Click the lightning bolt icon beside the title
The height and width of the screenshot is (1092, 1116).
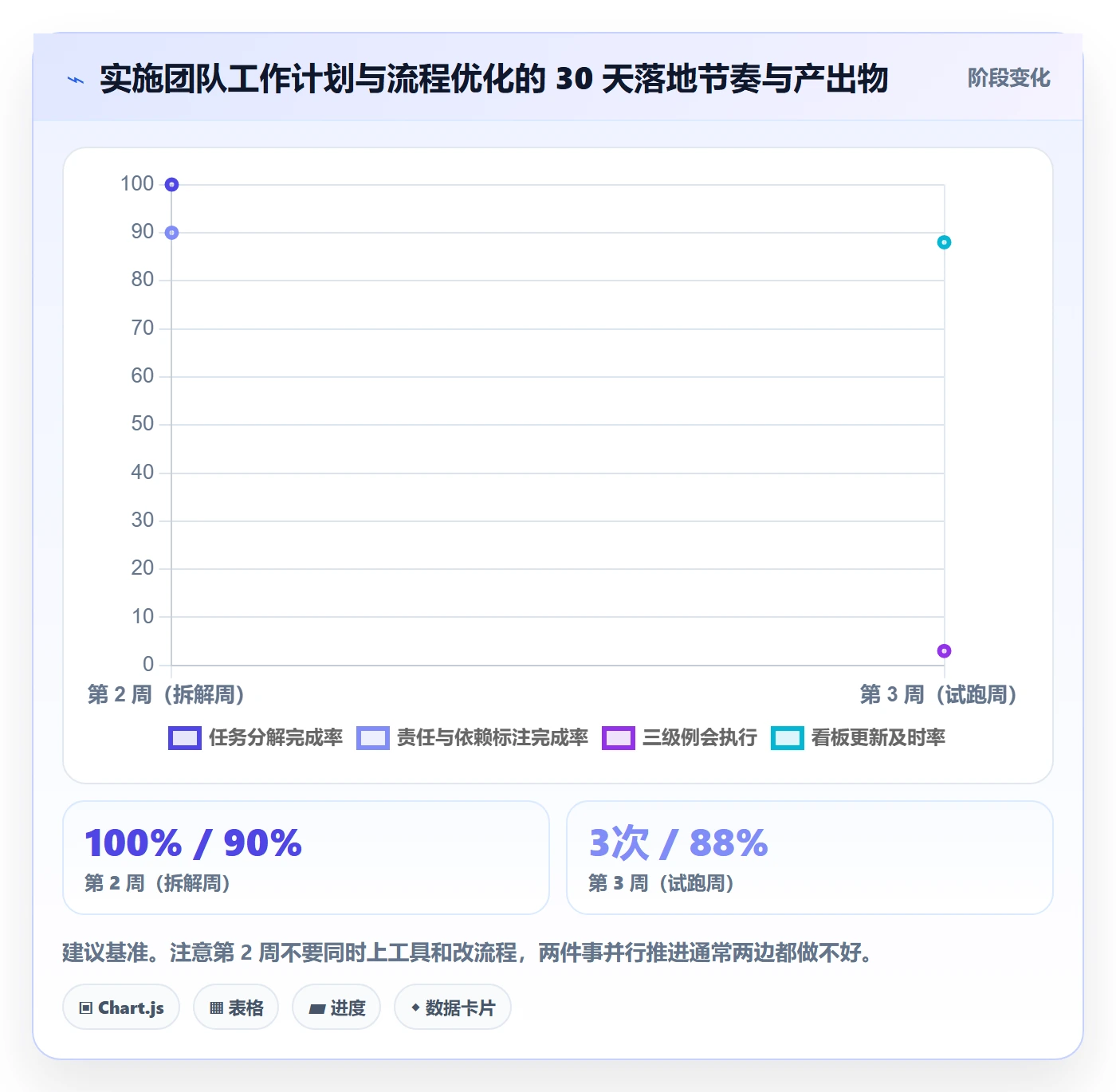coord(76,80)
